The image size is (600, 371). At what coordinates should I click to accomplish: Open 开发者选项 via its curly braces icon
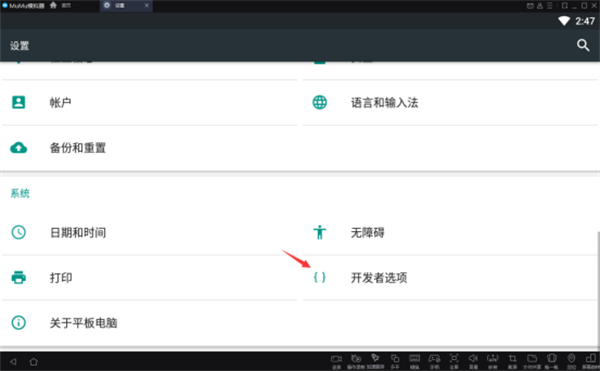320,277
